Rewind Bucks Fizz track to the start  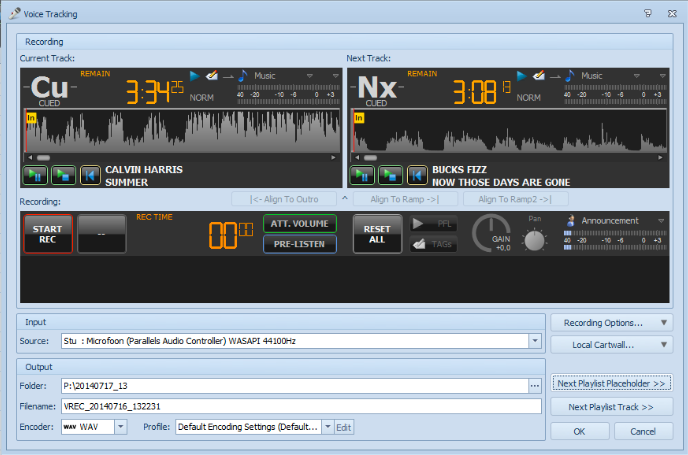pyautogui.click(x=417, y=176)
